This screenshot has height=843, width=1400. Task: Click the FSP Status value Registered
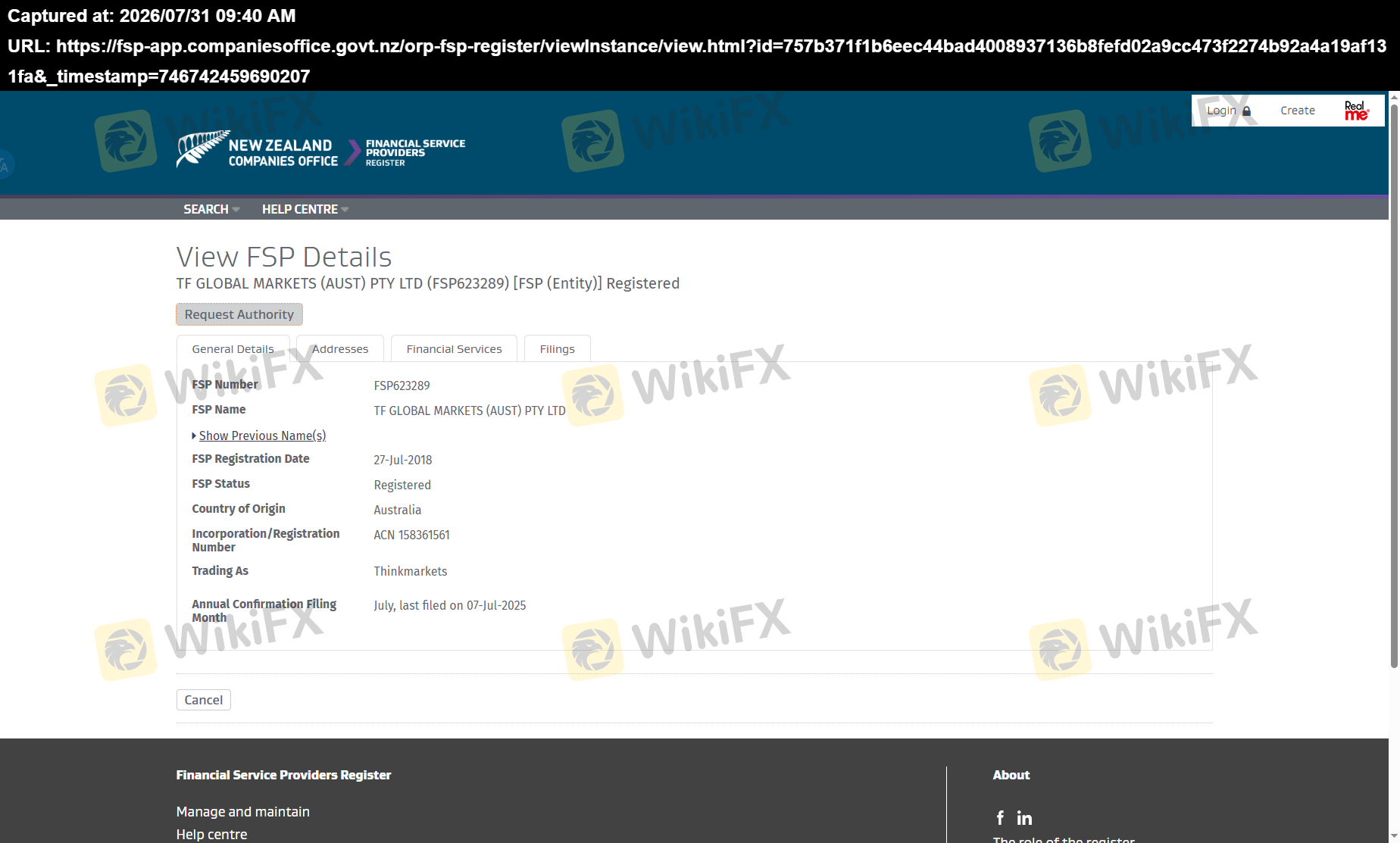pos(402,485)
